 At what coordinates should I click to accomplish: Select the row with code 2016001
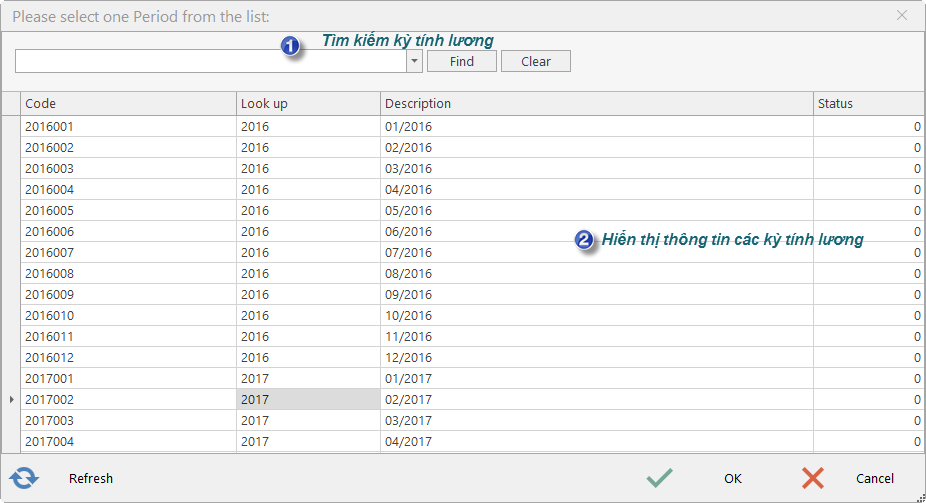tap(472, 126)
